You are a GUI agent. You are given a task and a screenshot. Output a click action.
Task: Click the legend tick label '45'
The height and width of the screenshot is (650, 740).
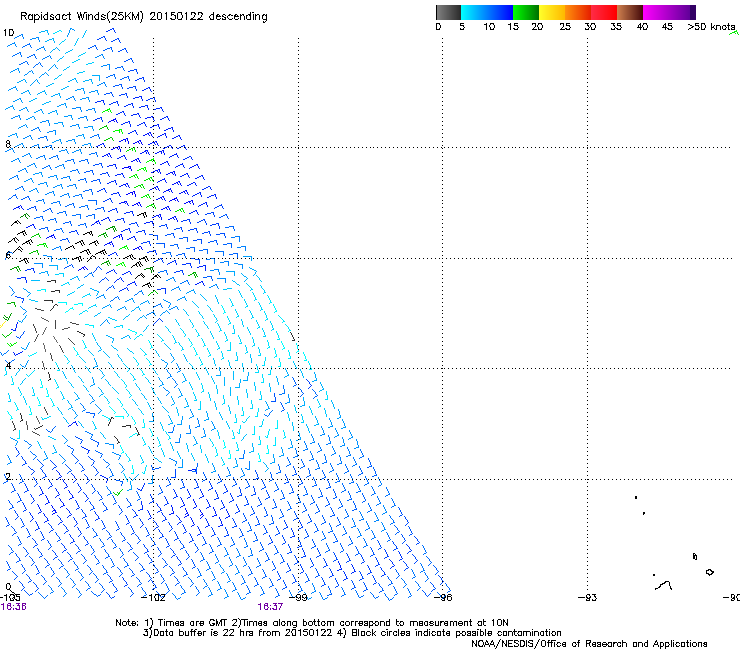[667, 27]
